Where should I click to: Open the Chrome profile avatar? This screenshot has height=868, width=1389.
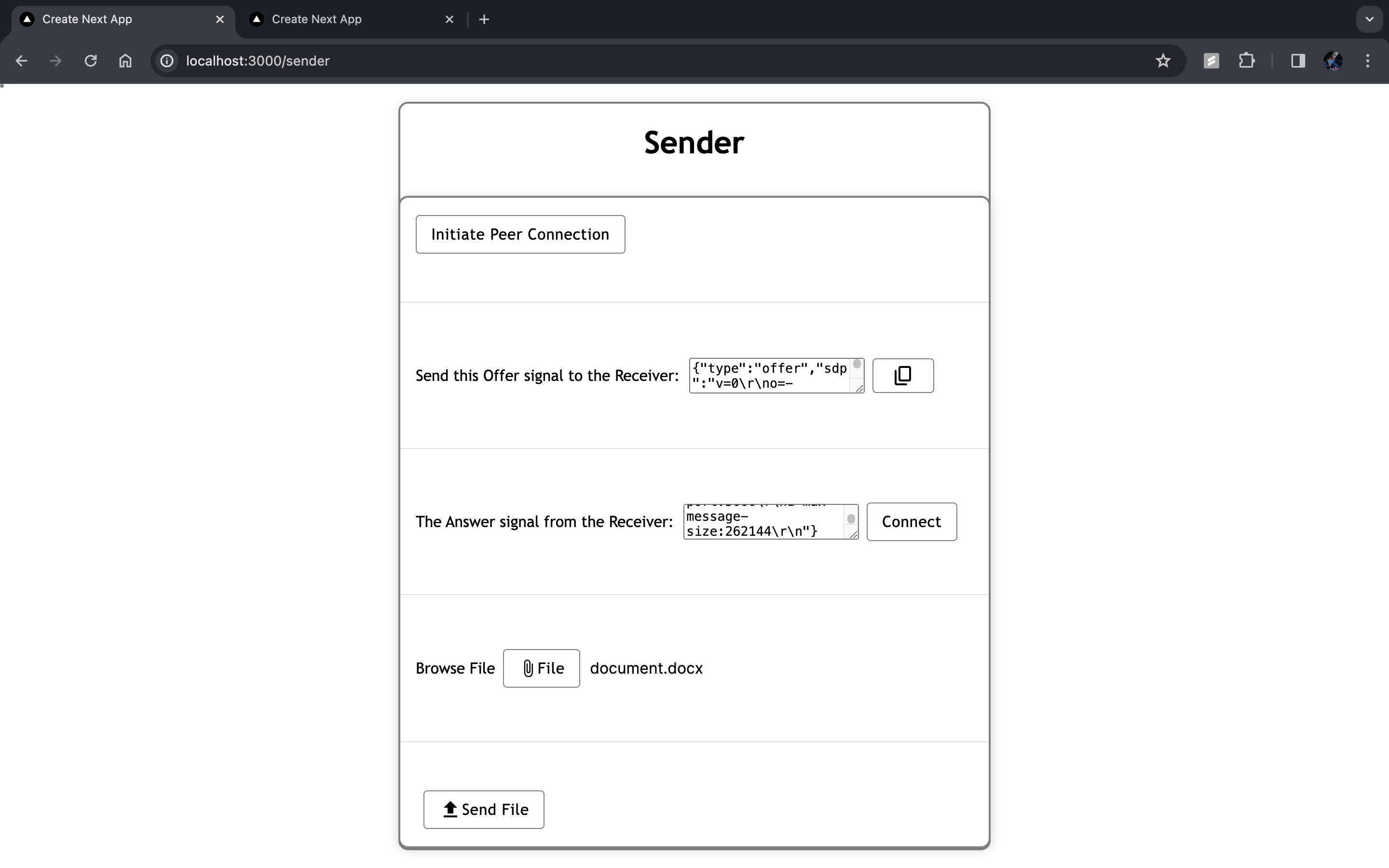[x=1333, y=61]
